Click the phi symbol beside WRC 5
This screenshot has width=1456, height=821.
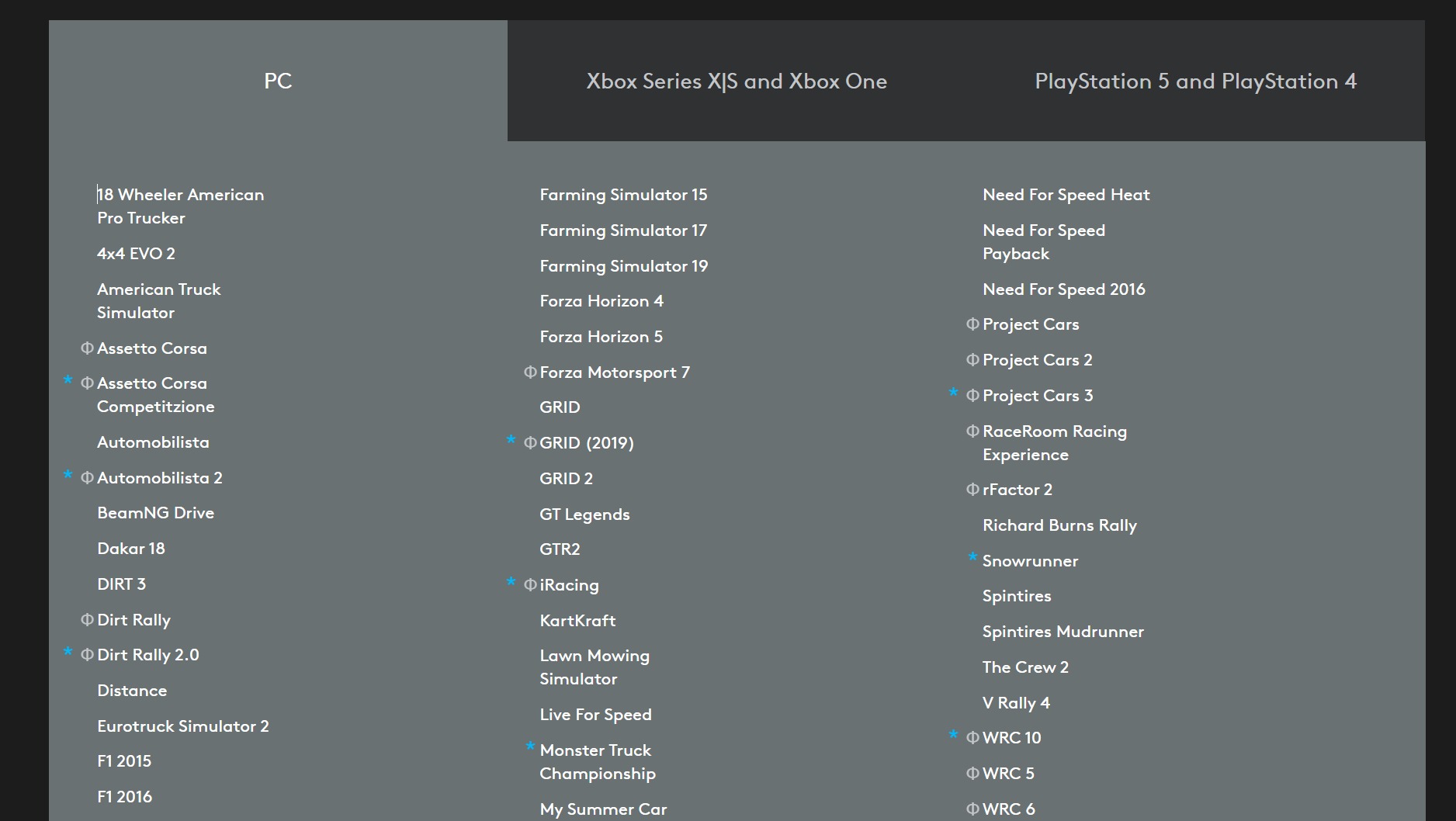coord(972,774)
